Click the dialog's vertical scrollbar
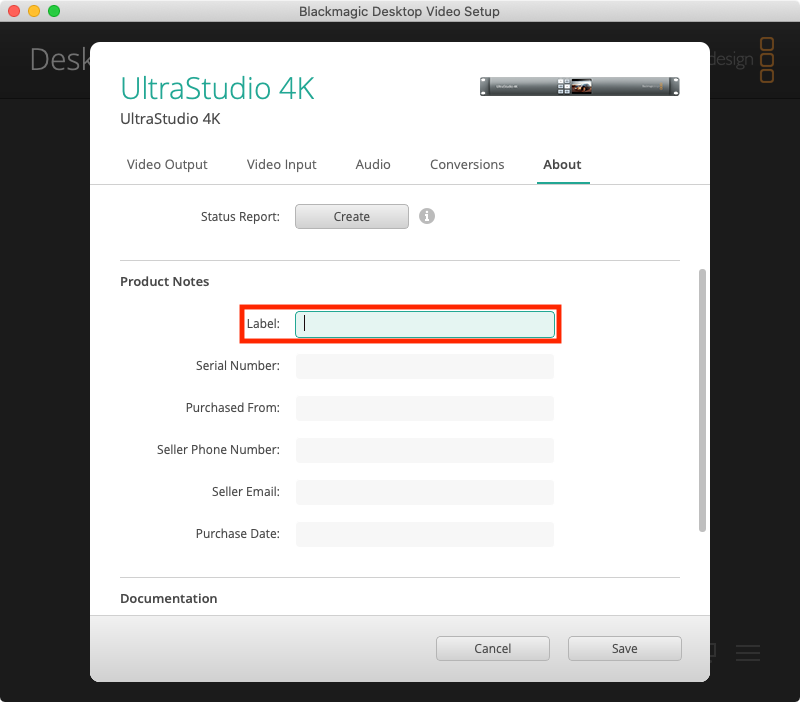This screenshot has height=702, width=800. 702,400
